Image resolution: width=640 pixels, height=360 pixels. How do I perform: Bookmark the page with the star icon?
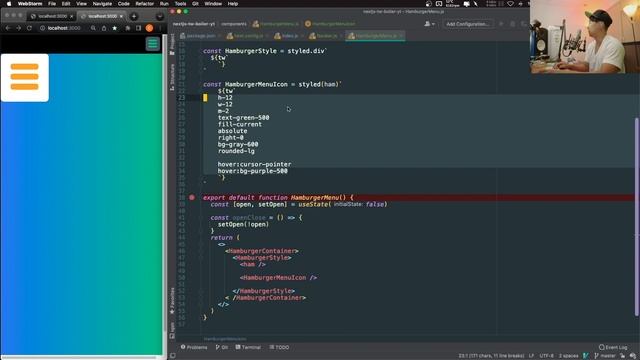click(115, 28)
